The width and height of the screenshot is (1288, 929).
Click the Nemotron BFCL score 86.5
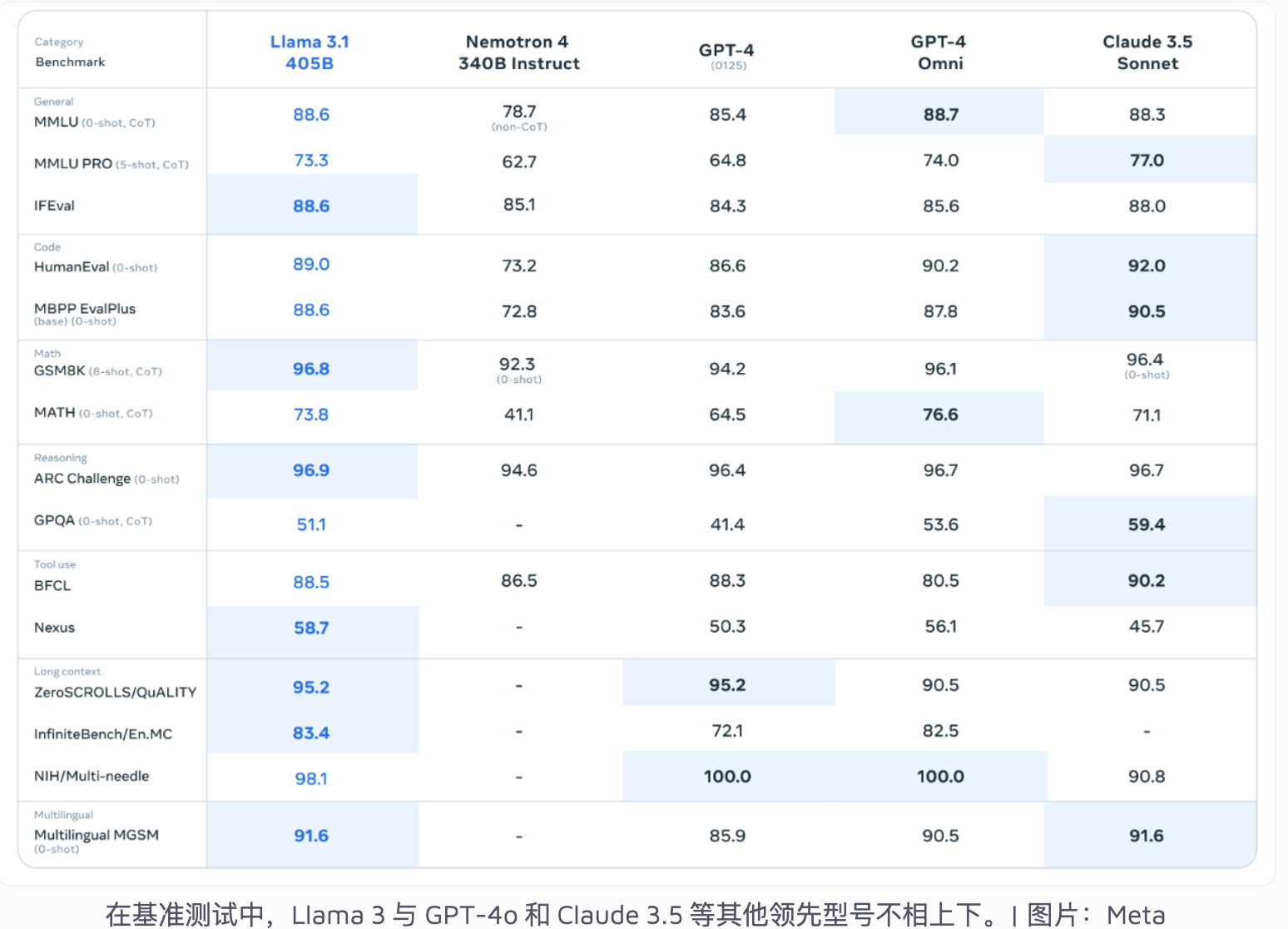click(519, 581)
